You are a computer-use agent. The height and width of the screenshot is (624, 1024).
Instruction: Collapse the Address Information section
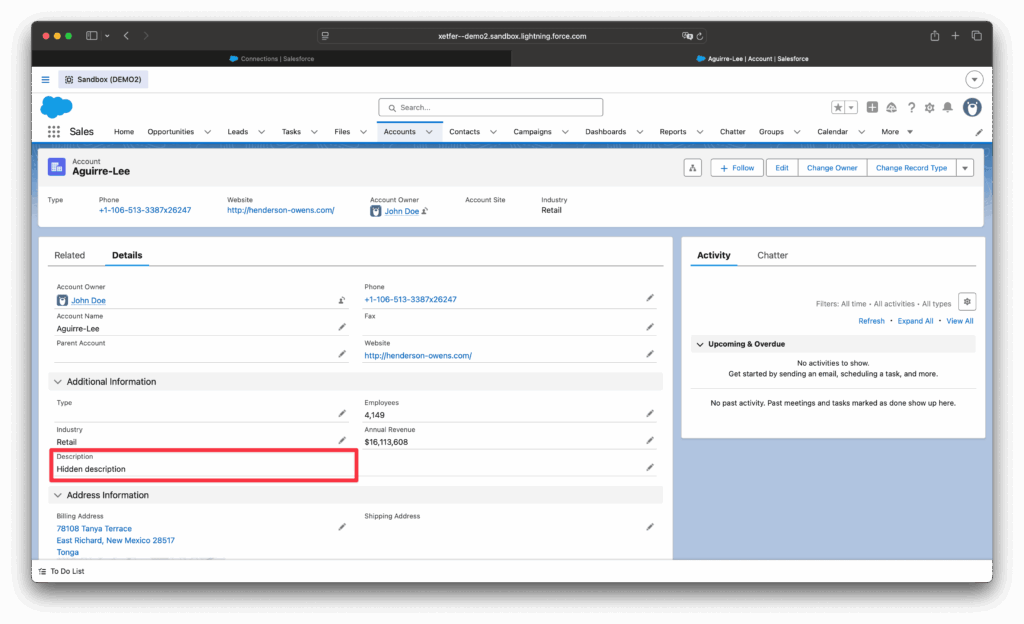[x=58, y=495]
